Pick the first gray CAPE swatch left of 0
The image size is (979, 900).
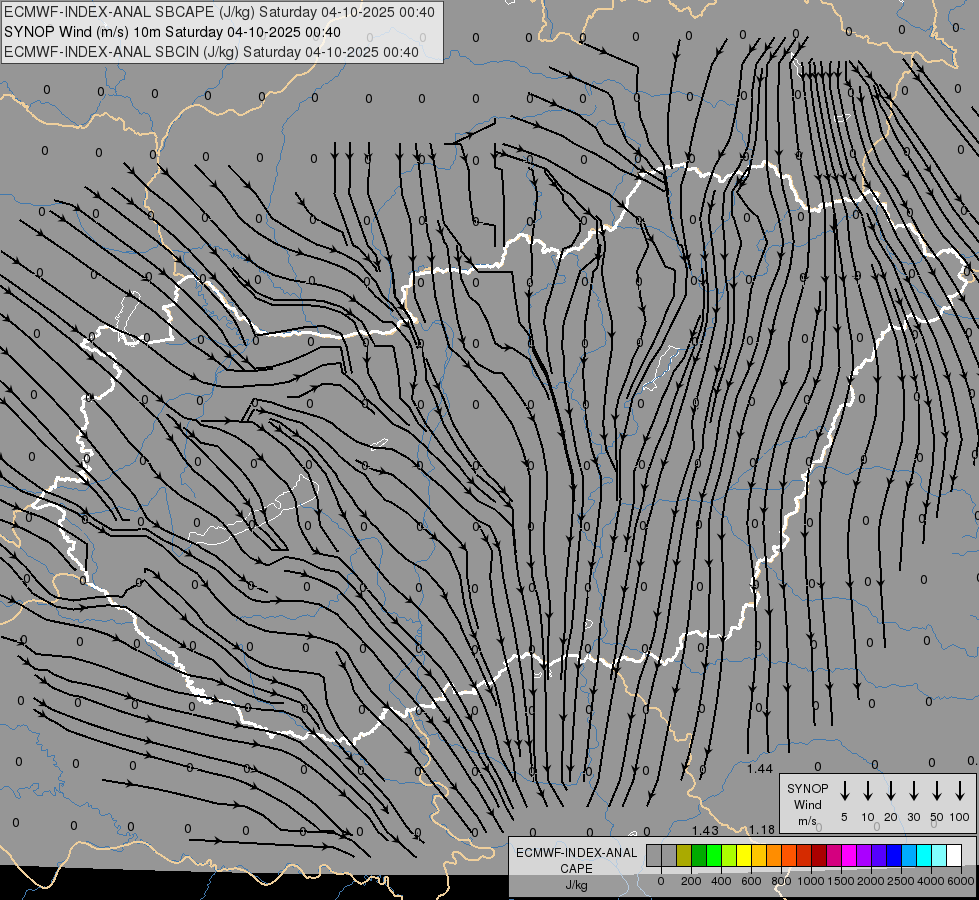pos(654,855)
